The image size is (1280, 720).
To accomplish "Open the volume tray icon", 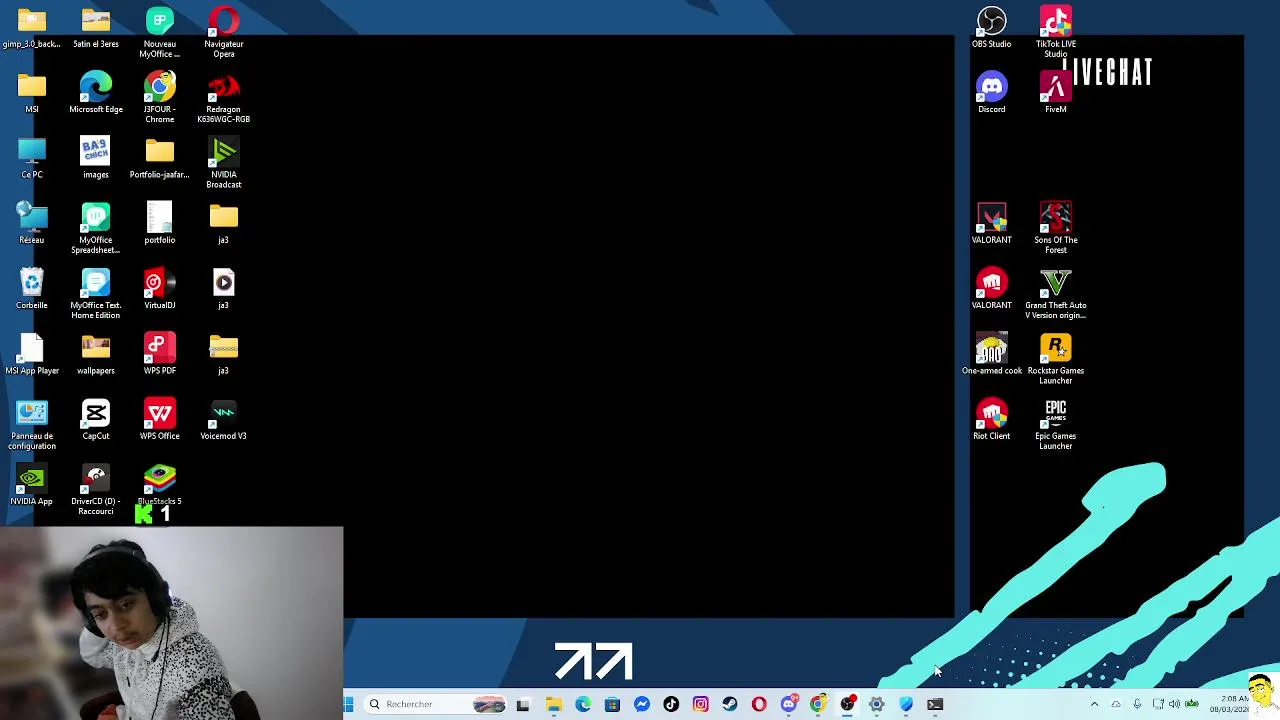I will tap(1174, 704).
